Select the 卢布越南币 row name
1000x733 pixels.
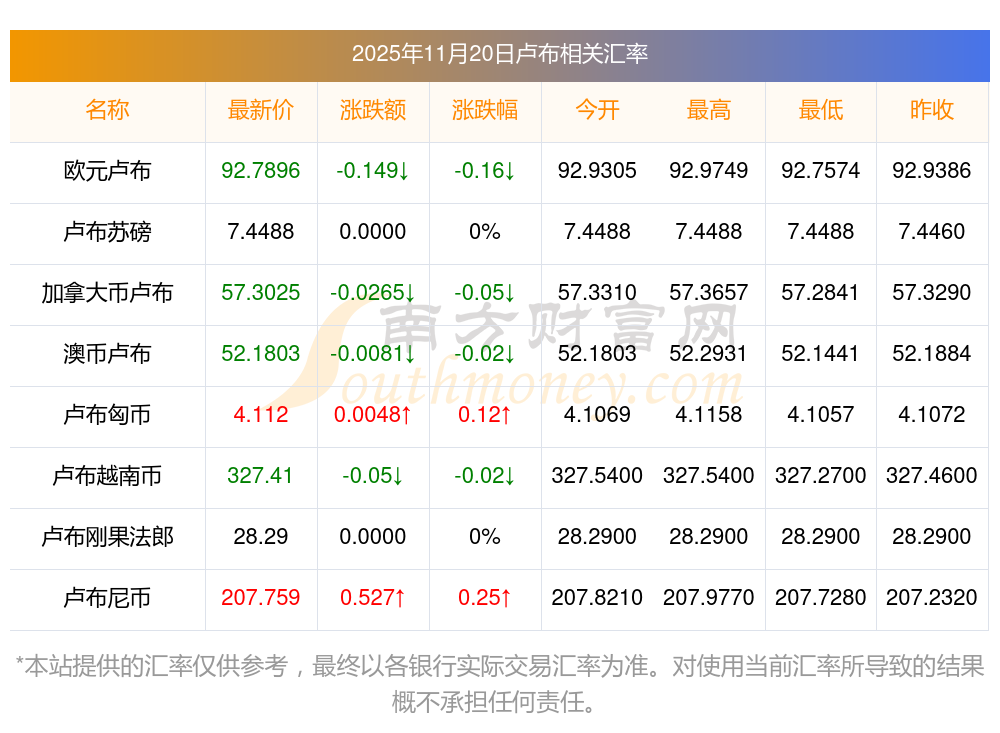pos(107,476)
